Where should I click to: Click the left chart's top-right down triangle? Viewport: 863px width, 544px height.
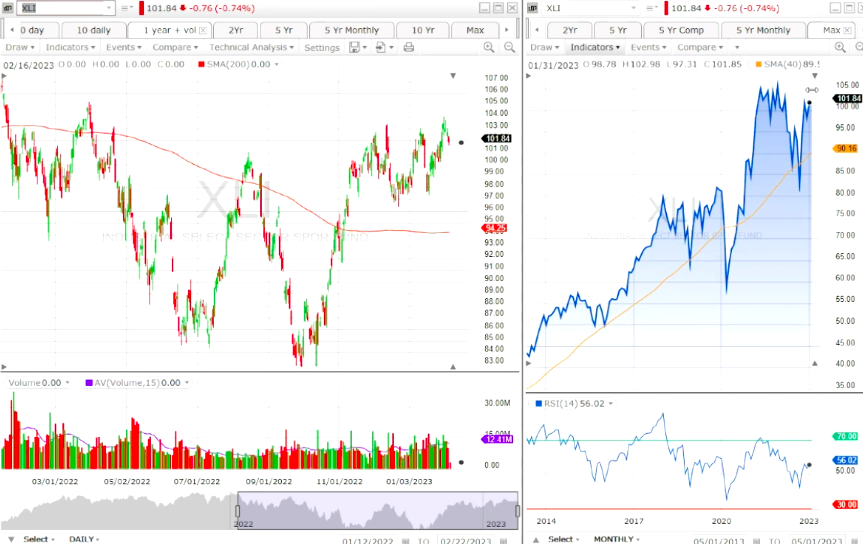[x=453, y=75]
